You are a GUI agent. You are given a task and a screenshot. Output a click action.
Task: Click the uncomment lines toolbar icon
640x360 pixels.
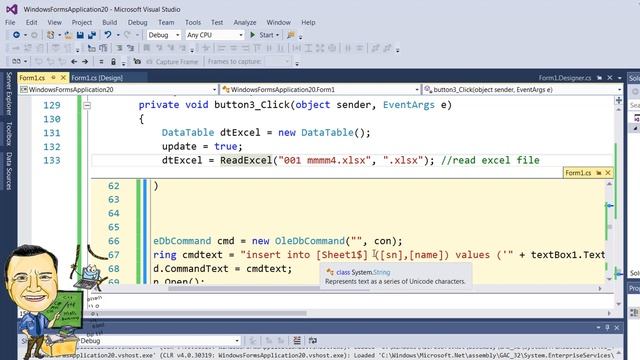(x=131, y=48)
